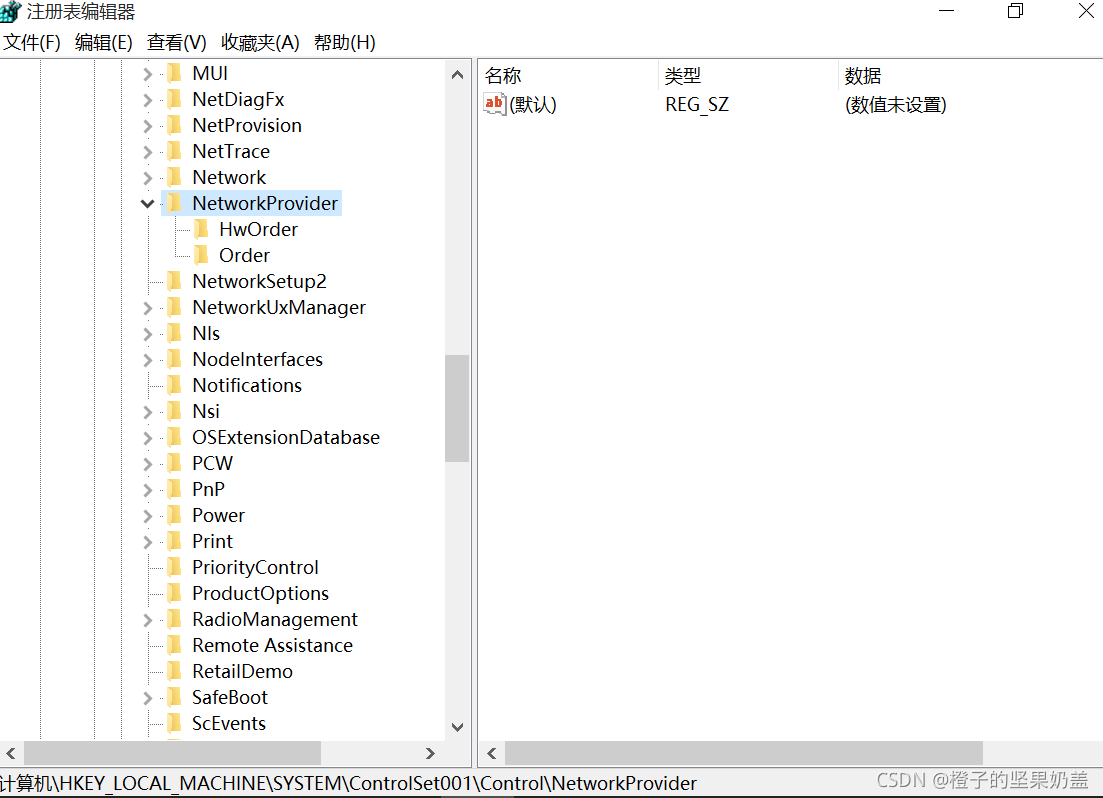
Task: Click tree pane scroll left arrow
Action: pos(11,754)
